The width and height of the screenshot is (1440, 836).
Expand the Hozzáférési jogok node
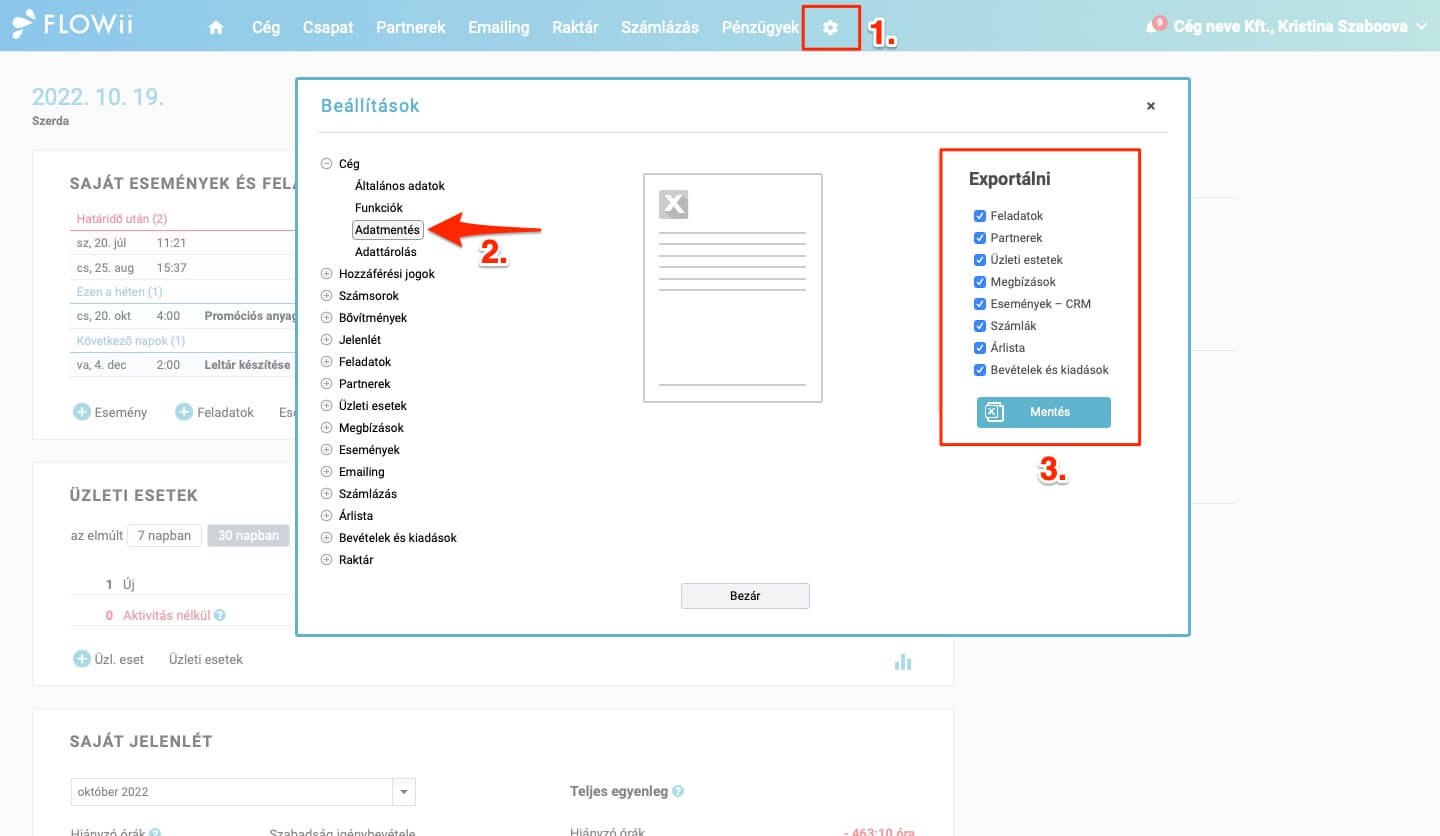[326, 274]
